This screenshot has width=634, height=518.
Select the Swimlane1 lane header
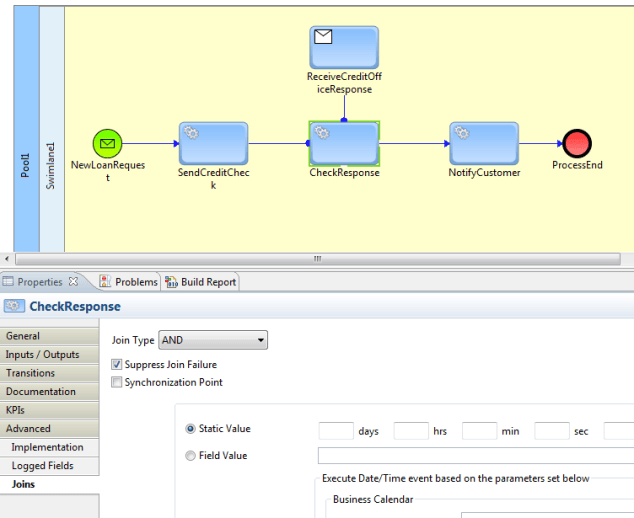[x=52, y=129]
